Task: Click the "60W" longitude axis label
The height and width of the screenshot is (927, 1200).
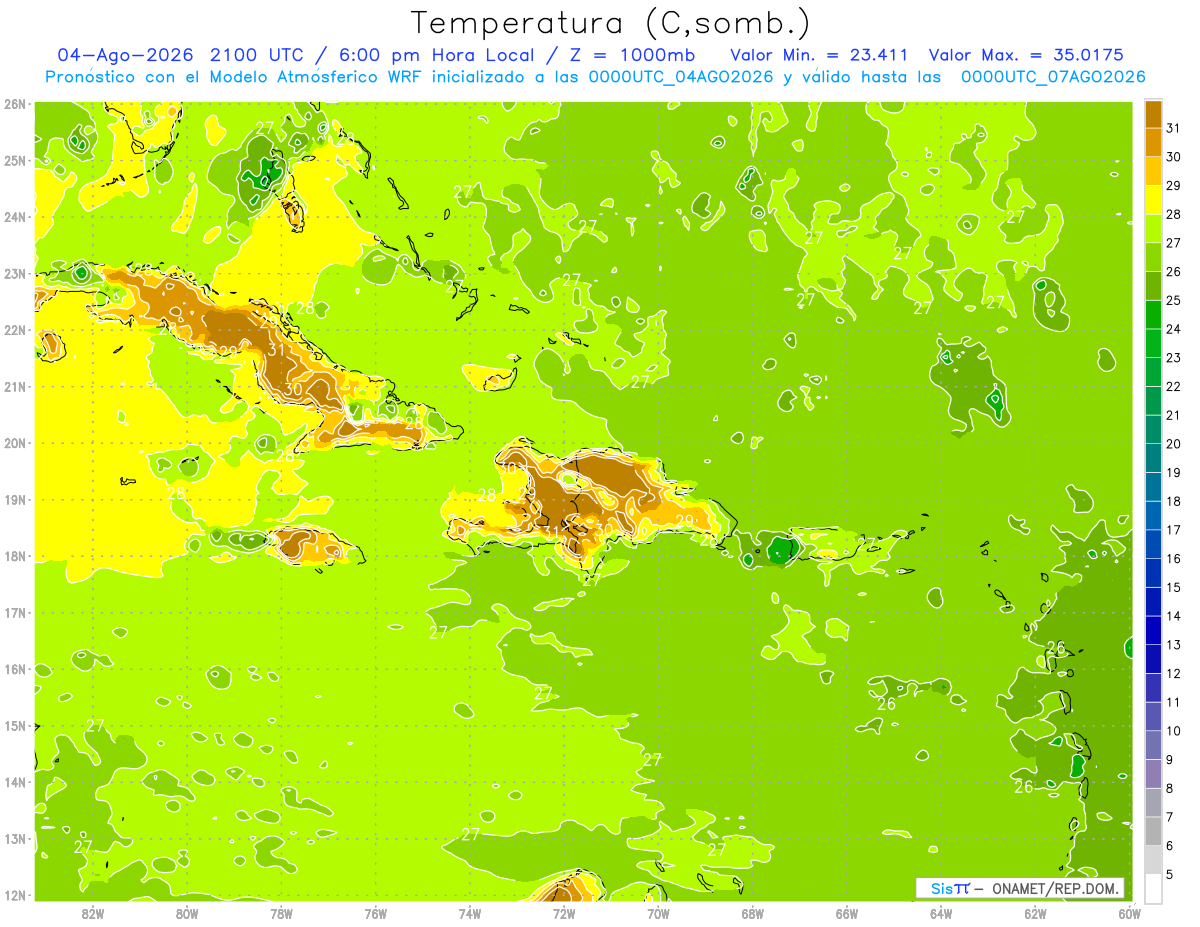Action: click(1129, 913)
